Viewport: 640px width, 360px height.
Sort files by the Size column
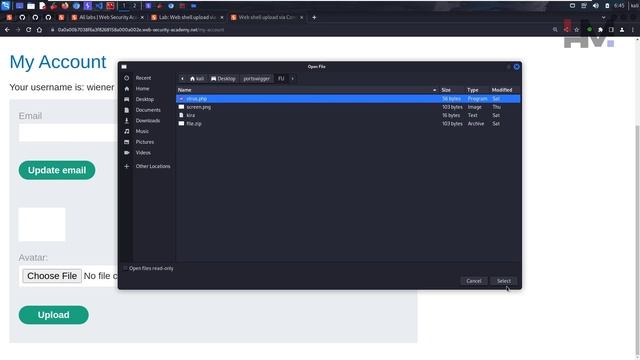446,90
